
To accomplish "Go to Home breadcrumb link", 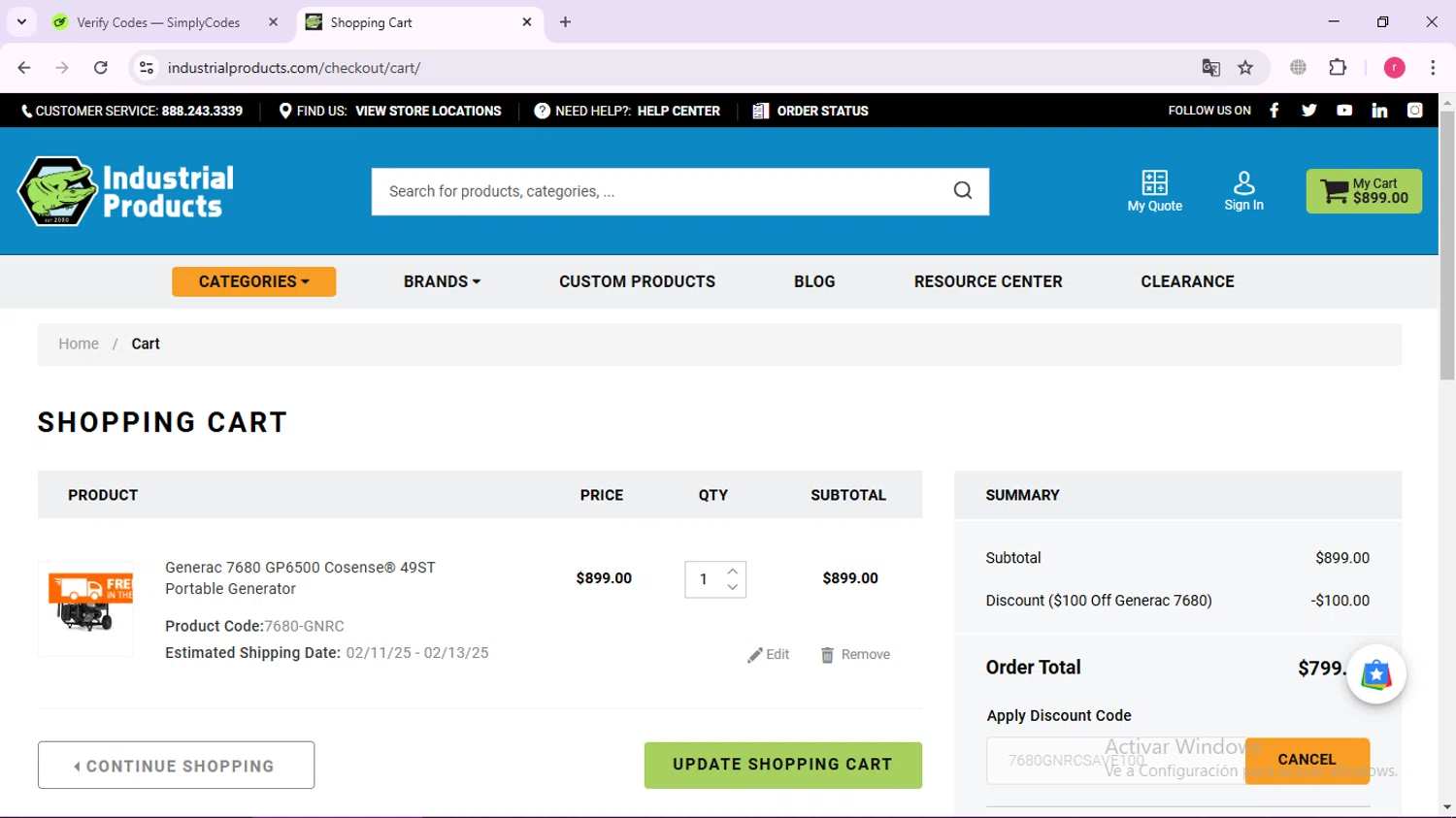I will tap(79, 344).
